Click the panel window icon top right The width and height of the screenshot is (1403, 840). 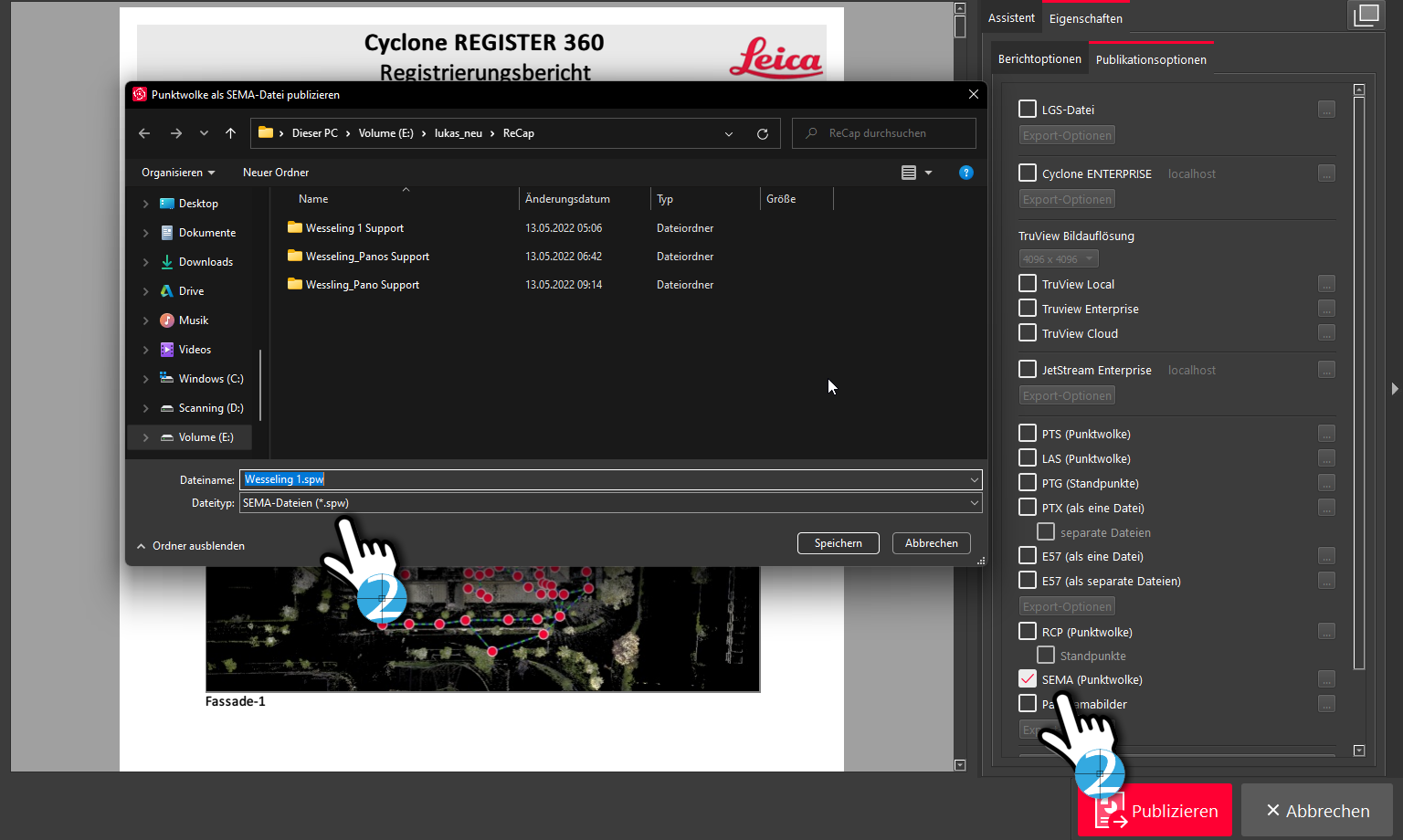1366,15
